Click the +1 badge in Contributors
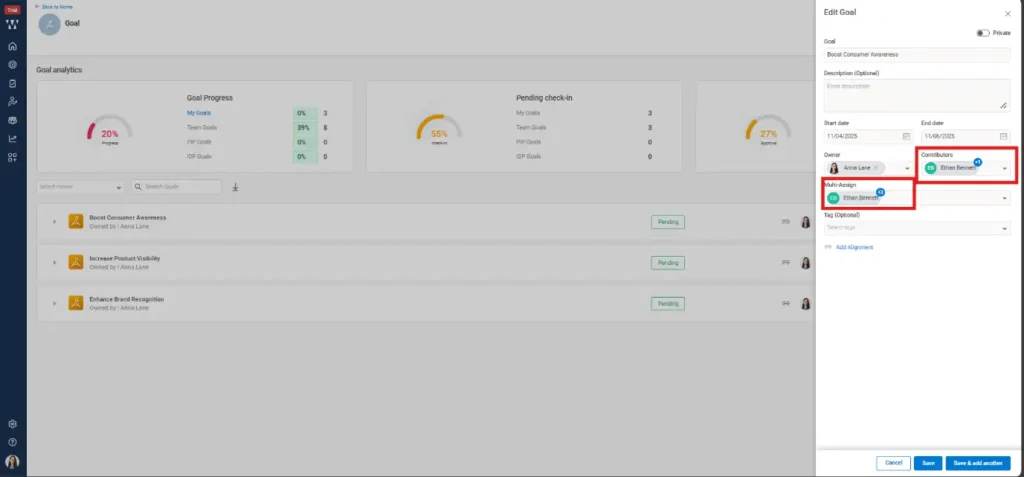1024x477 pixels. (978, 161)
